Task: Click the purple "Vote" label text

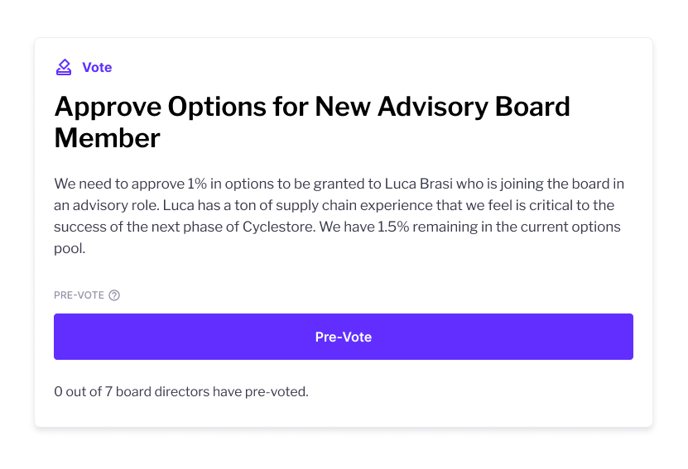Action: 97,67
